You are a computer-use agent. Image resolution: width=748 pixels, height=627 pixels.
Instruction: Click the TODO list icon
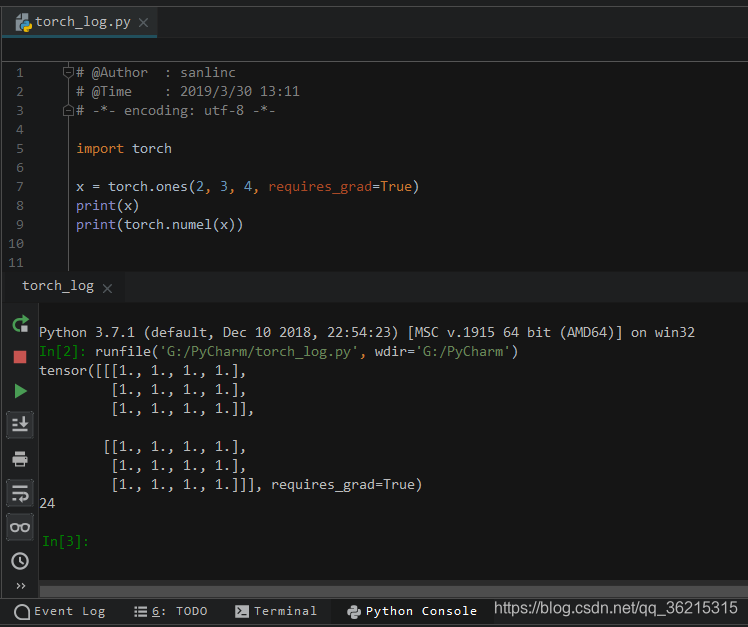[x=140, y=611]
